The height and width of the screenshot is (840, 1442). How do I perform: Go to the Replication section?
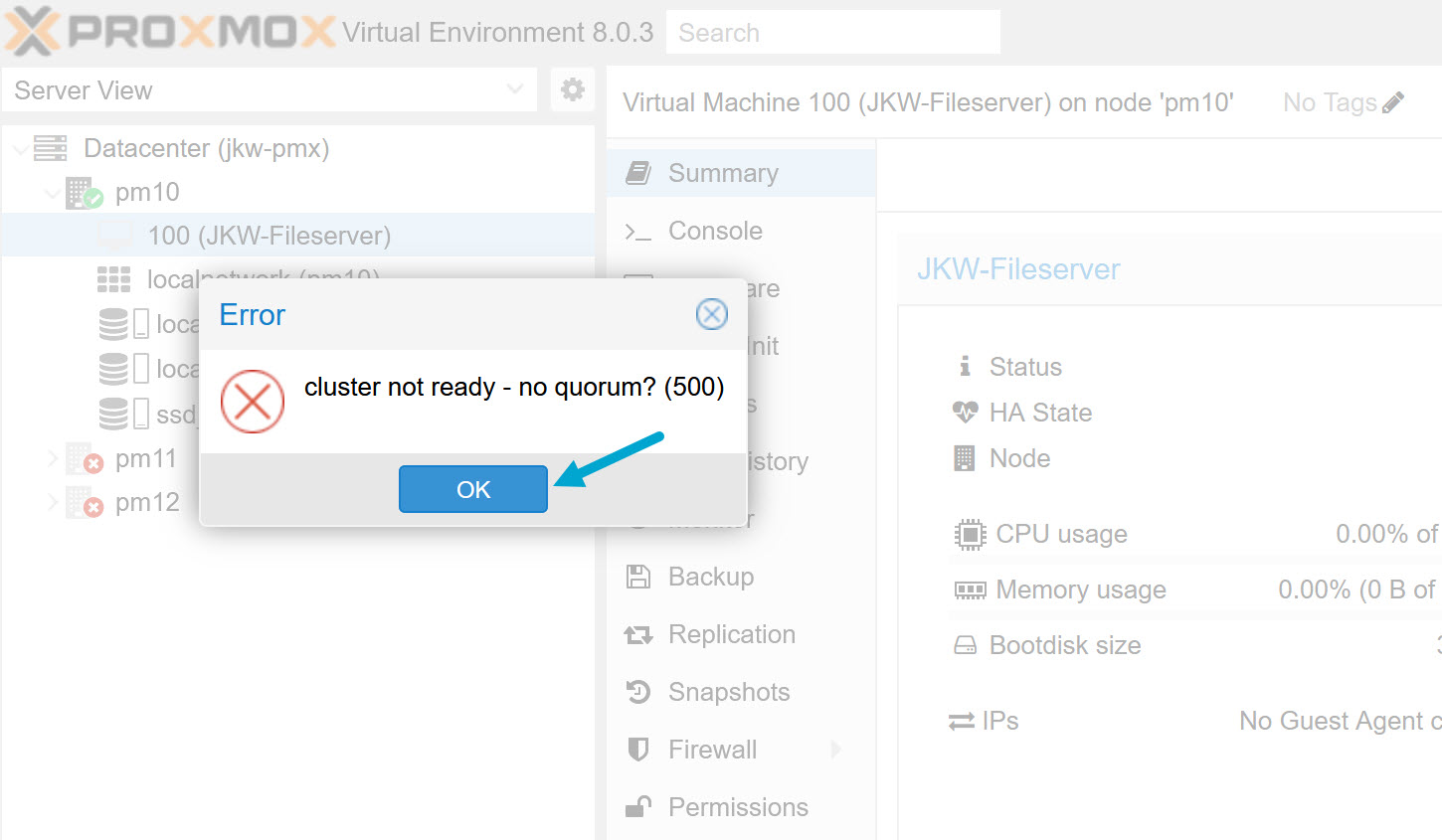coord(731,634)
